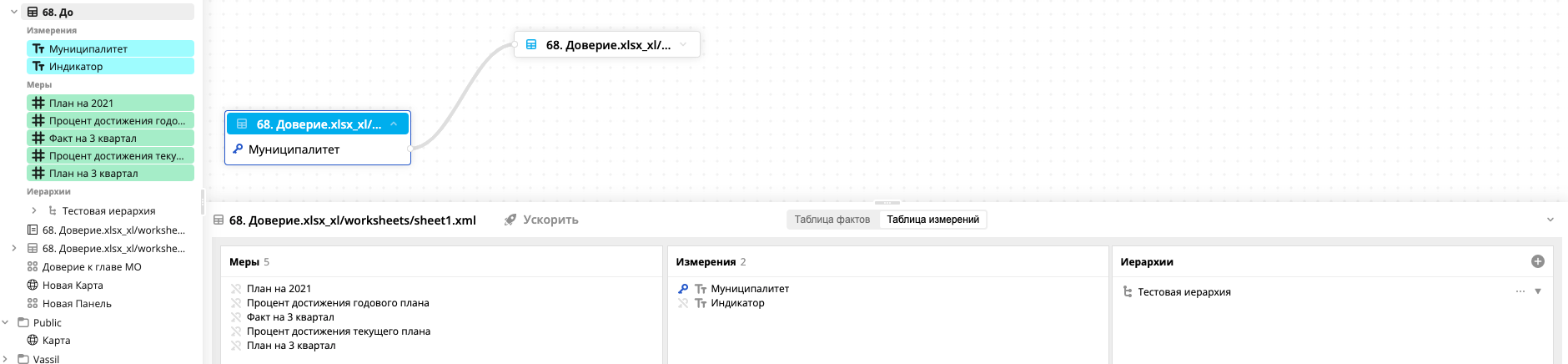Expand the second 68. Доверие worksheet tree item
The width and height of the screenshot is (1568, 364).
(x=14, y=248)
